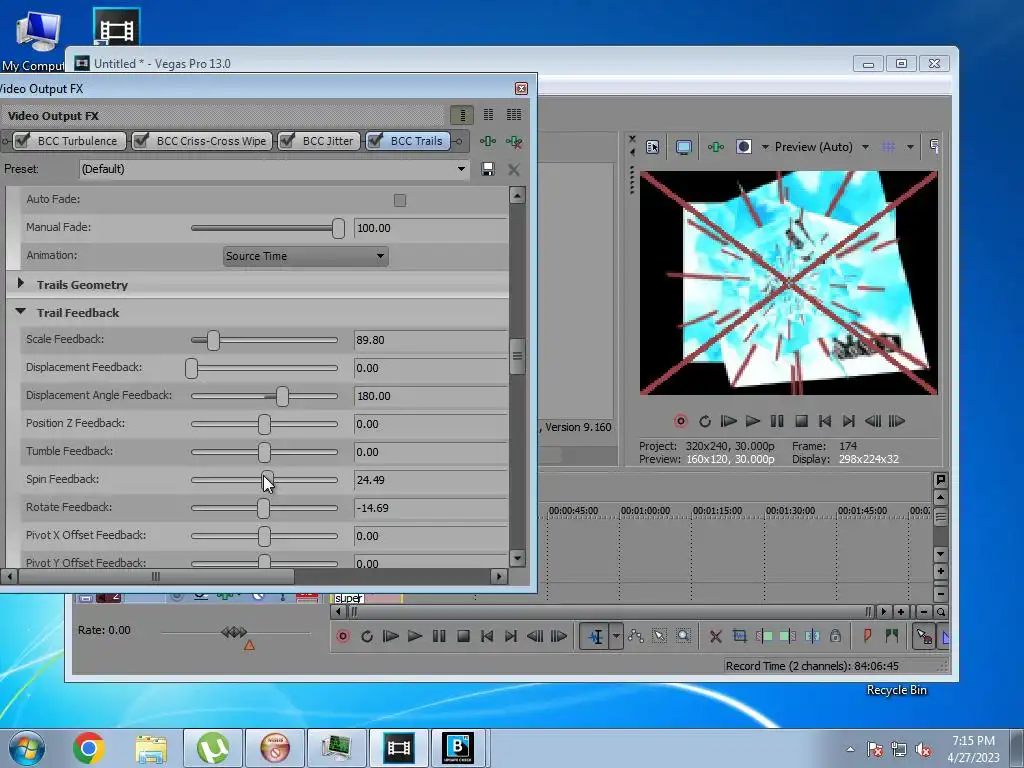Open the Preset dropdown list
Viewport: 1024px width, 768px height.
point(461,169)
